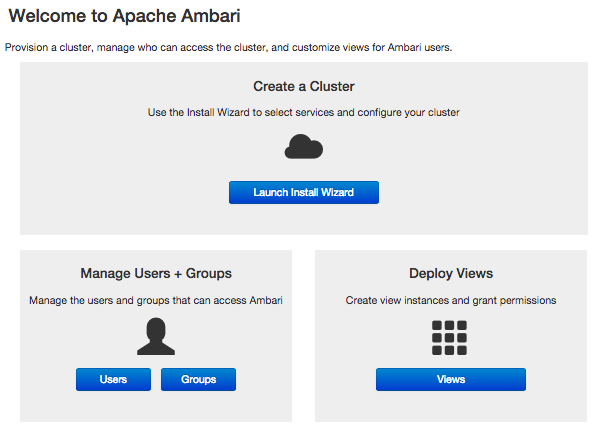Open the Groups management page

[x=198, y=379]
